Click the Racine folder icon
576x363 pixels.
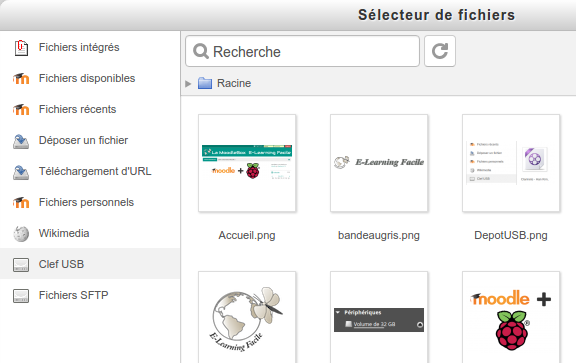click(x=205, y=83)
